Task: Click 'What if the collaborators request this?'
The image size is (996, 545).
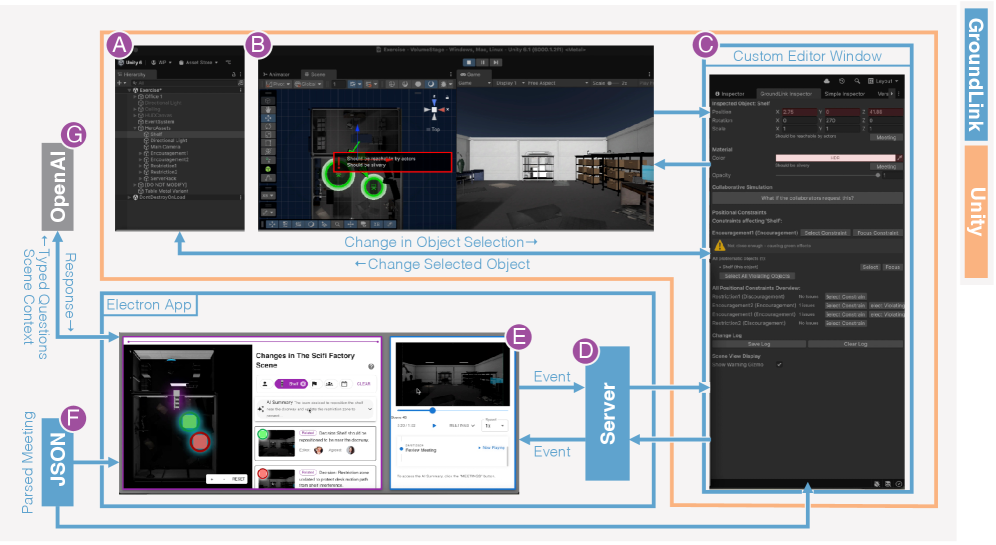Action: [x=807, y=198]
